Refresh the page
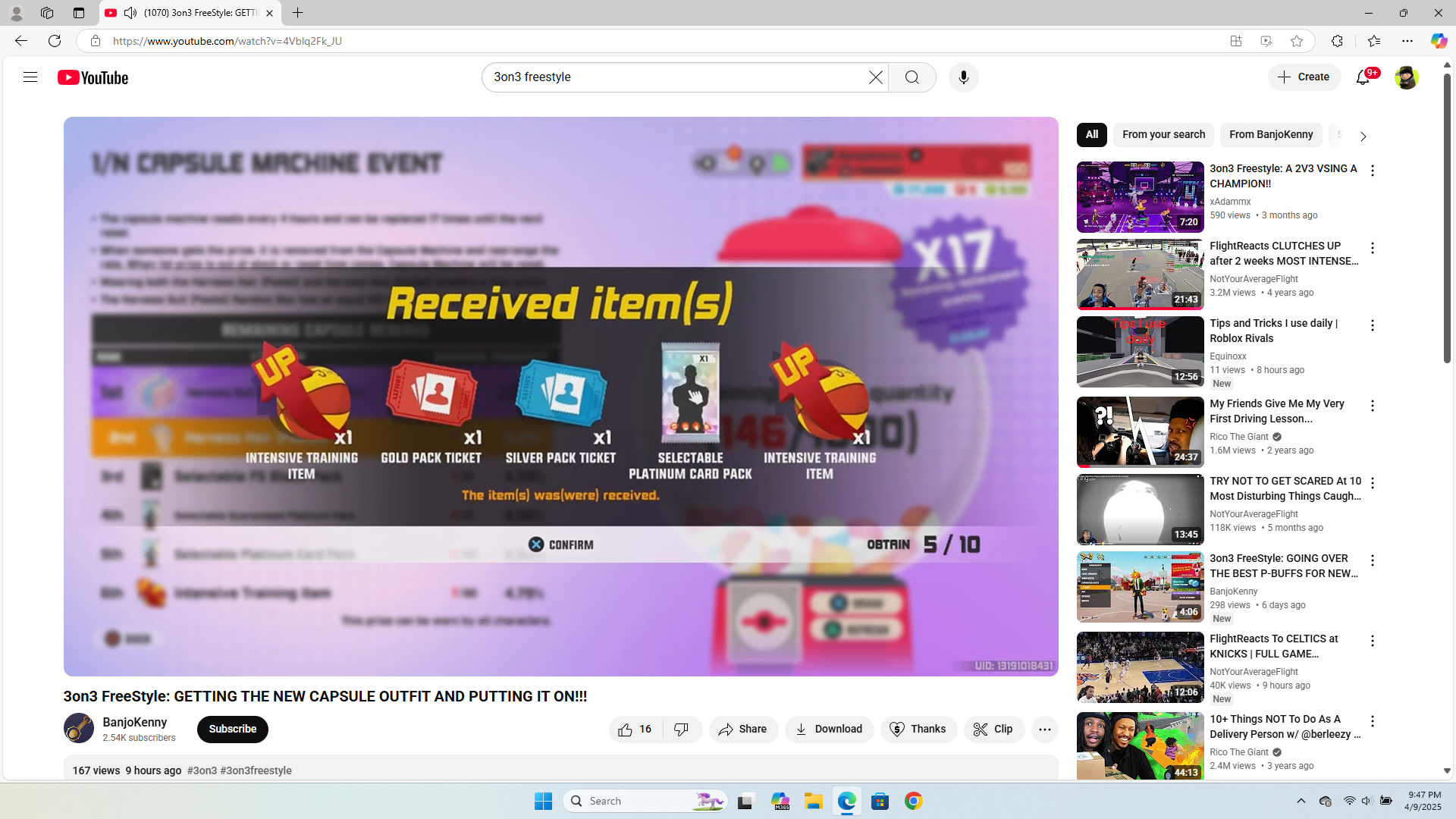The image size is (1456, 819). (x=55, y=41)
